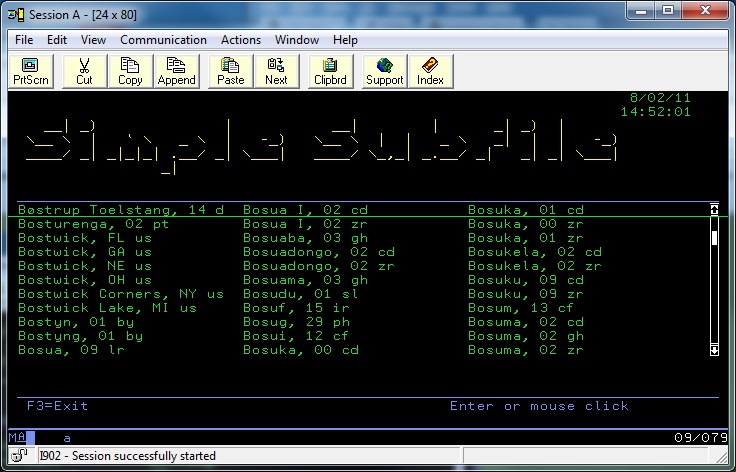The height and width of the screenshot is (472, 736).
Task: Select entry Bosui, 12 cf
Action: tap(297, 336)
